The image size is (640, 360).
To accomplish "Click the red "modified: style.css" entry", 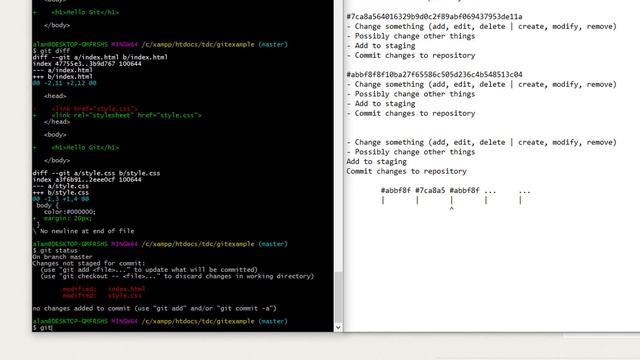I will (x=102, y=296).
